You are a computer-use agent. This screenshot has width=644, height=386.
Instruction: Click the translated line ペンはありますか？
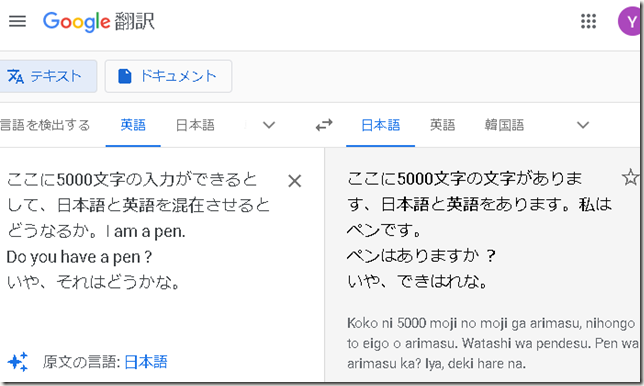(x=422, y=256)
